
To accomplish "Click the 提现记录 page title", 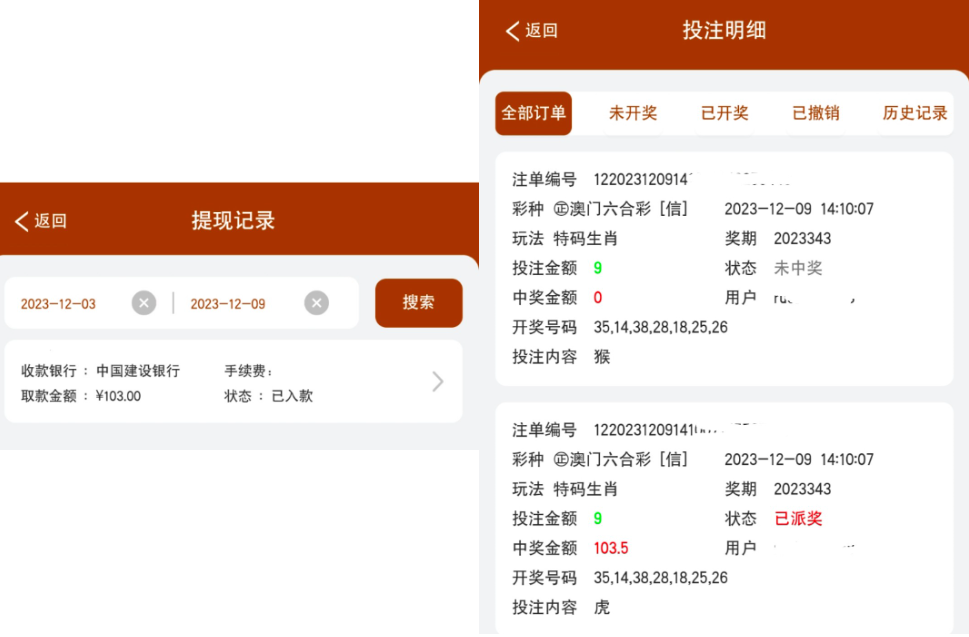I will [233, 221].
